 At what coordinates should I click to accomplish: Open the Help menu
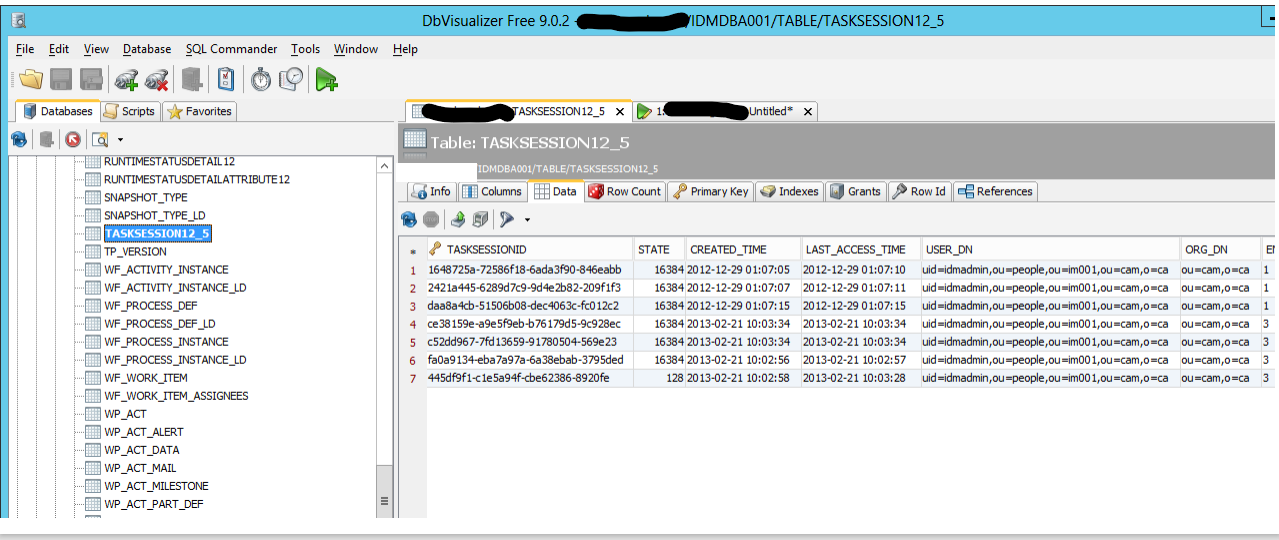[405, 49]
